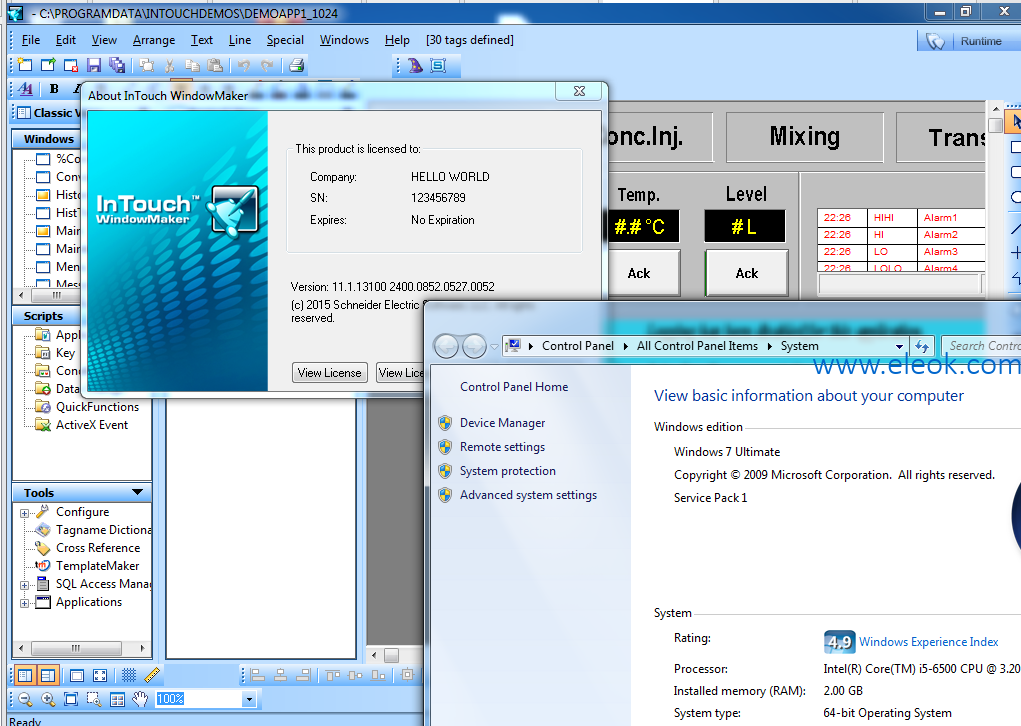
Task: Open the Special menu
Action: coord(285,40)
